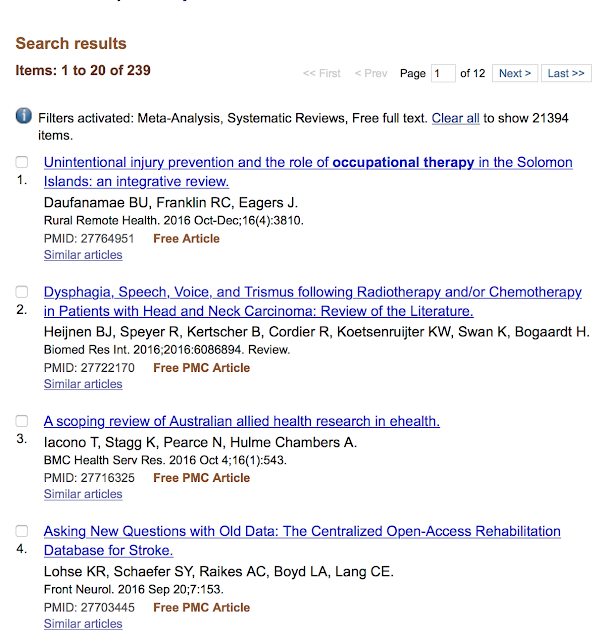Click Free PMC Article label for PMID 27722170
The height and width of the screenshot is (640, 598).
click(x=202, y=368)
